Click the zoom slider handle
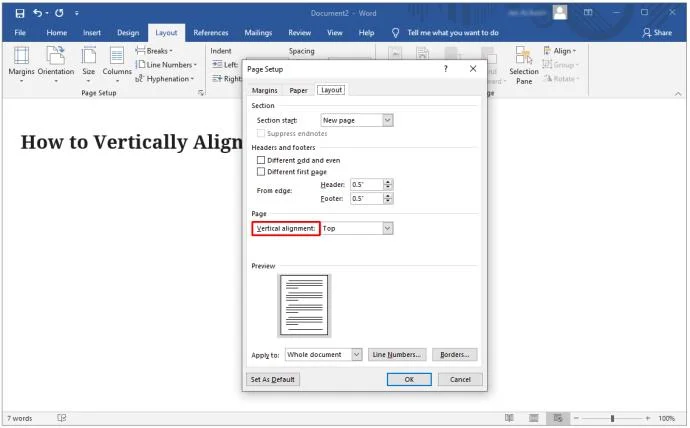690x428 pixels. coord(612,418)
